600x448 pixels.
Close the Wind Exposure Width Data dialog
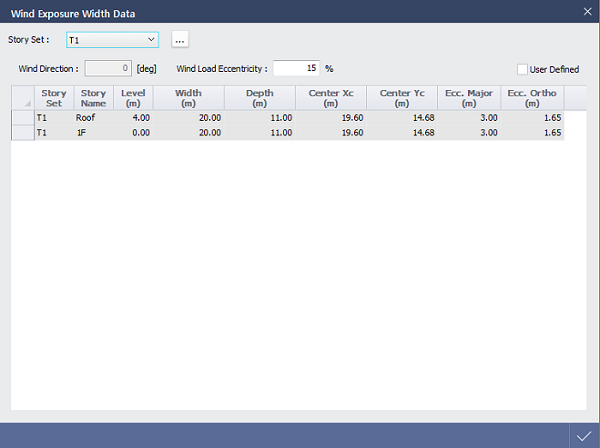[x=587, y=11]
